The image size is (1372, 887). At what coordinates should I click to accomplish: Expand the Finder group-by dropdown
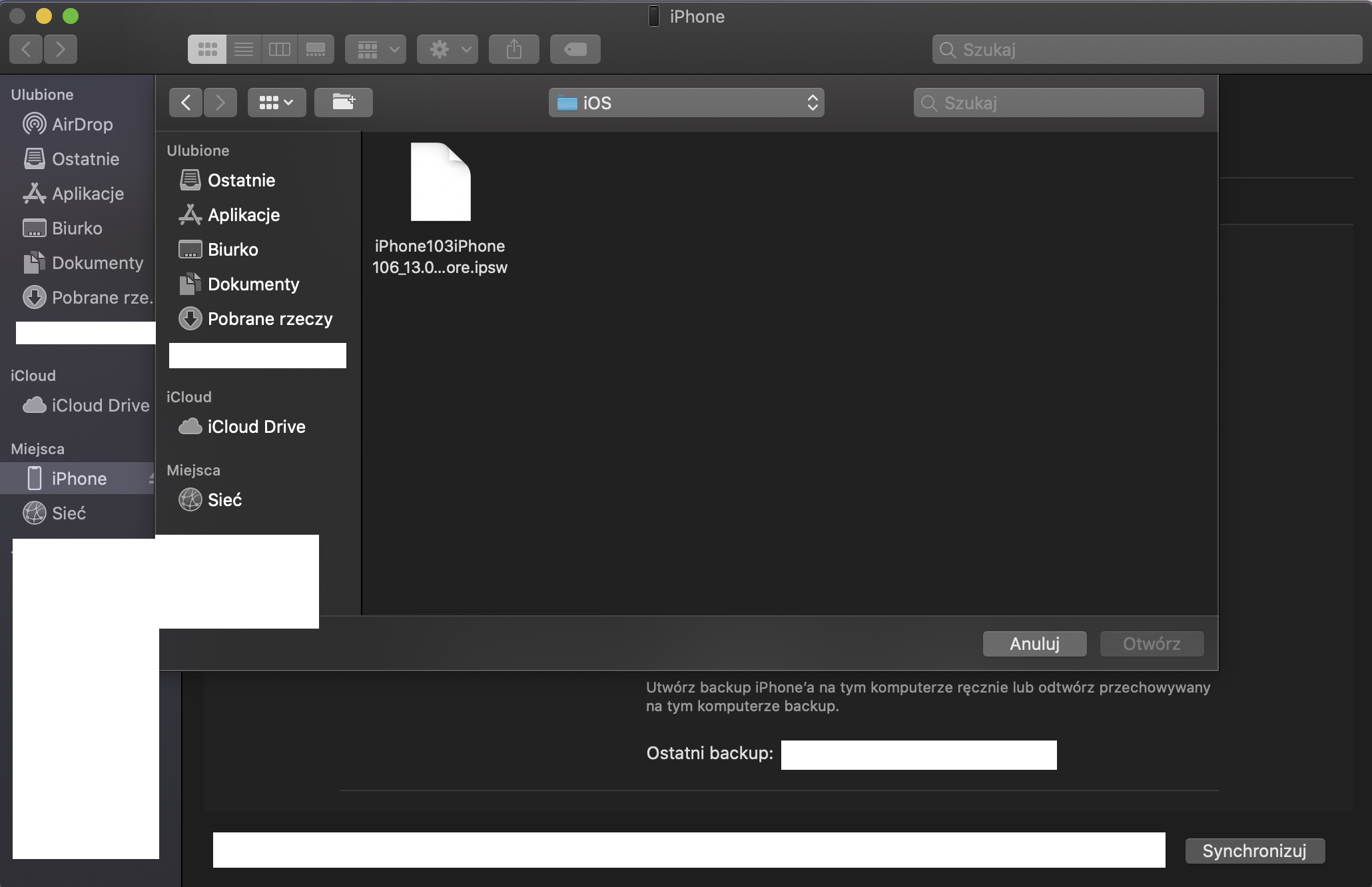(x=376, y=49)
